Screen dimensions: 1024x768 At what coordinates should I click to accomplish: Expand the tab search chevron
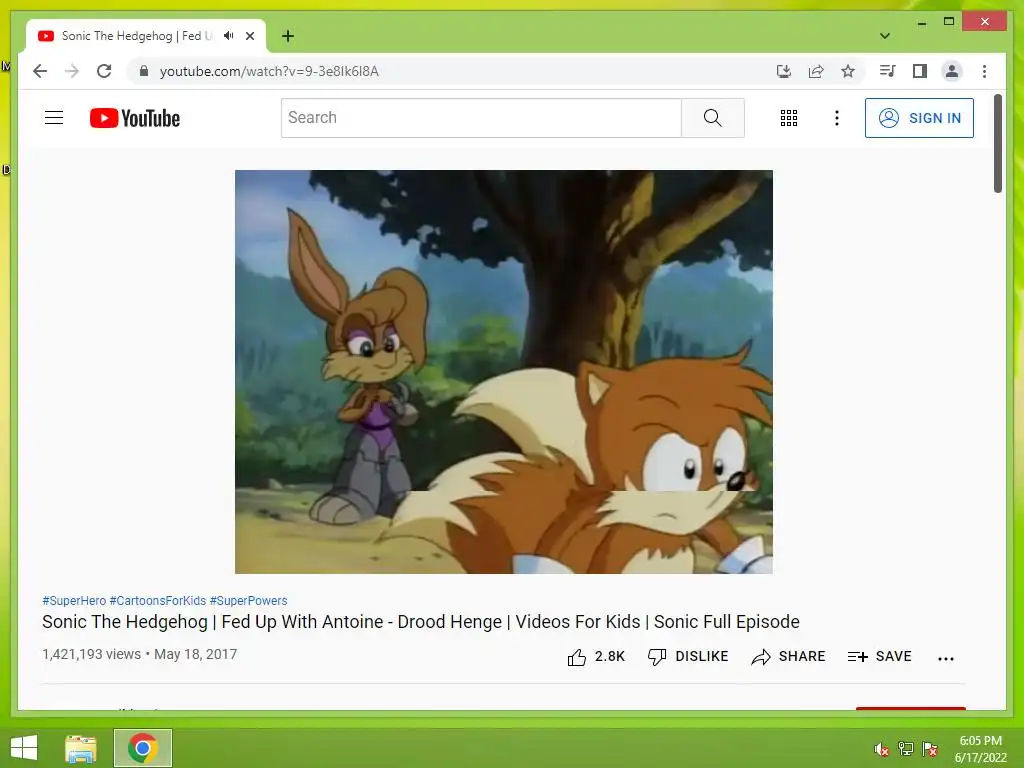[x=885, y=36]
